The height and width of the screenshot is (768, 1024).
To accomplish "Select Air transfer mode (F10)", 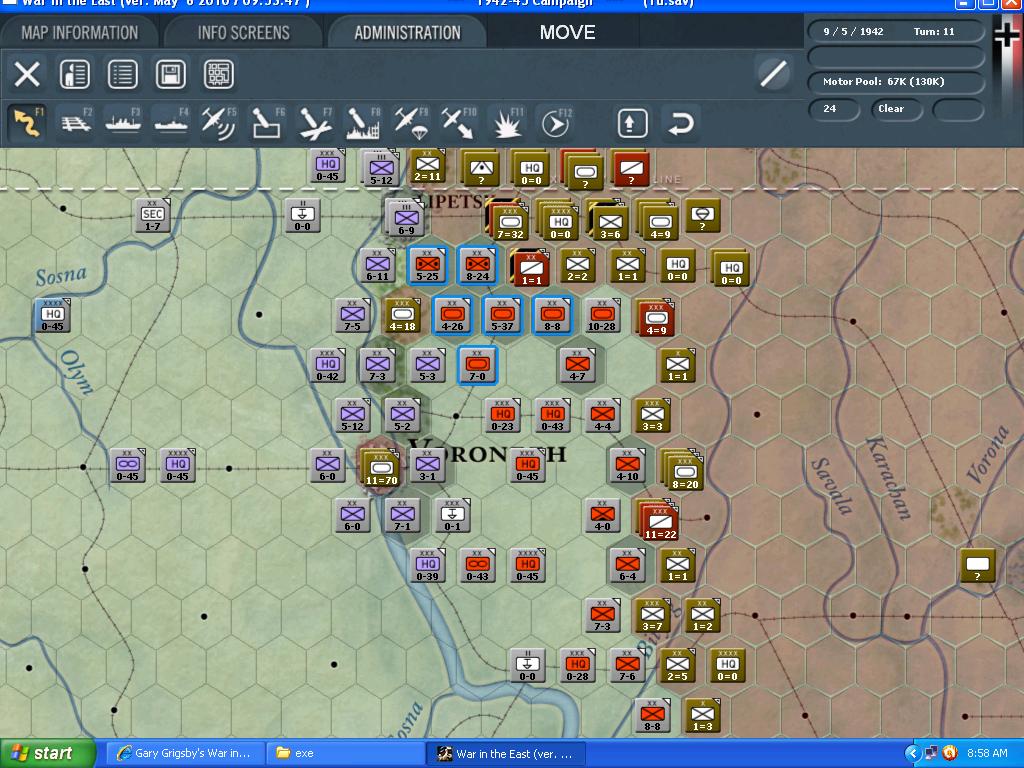I will pyautogui.click(x=459, y=122).
